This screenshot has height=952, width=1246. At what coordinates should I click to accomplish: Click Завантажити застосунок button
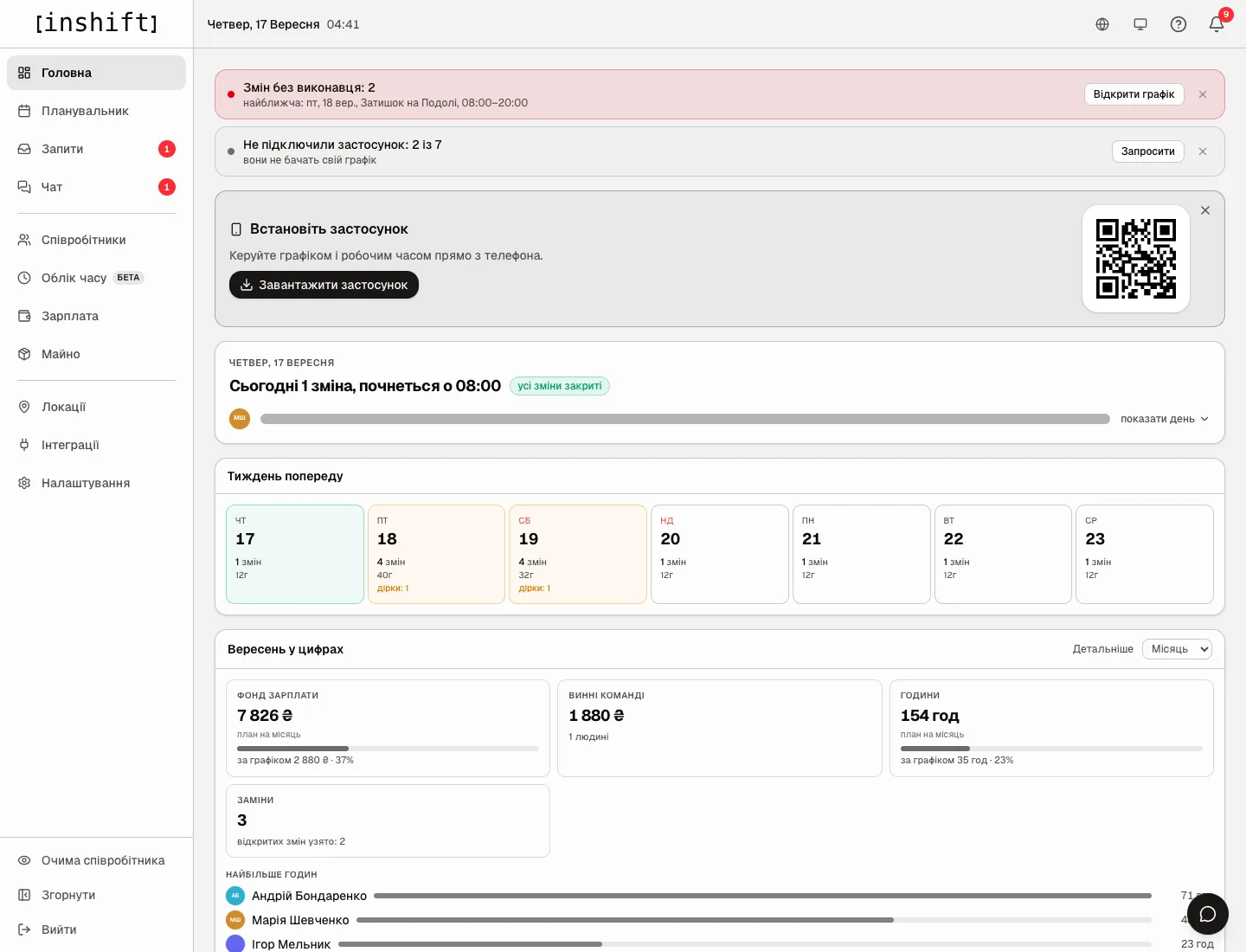coord(324,285)
